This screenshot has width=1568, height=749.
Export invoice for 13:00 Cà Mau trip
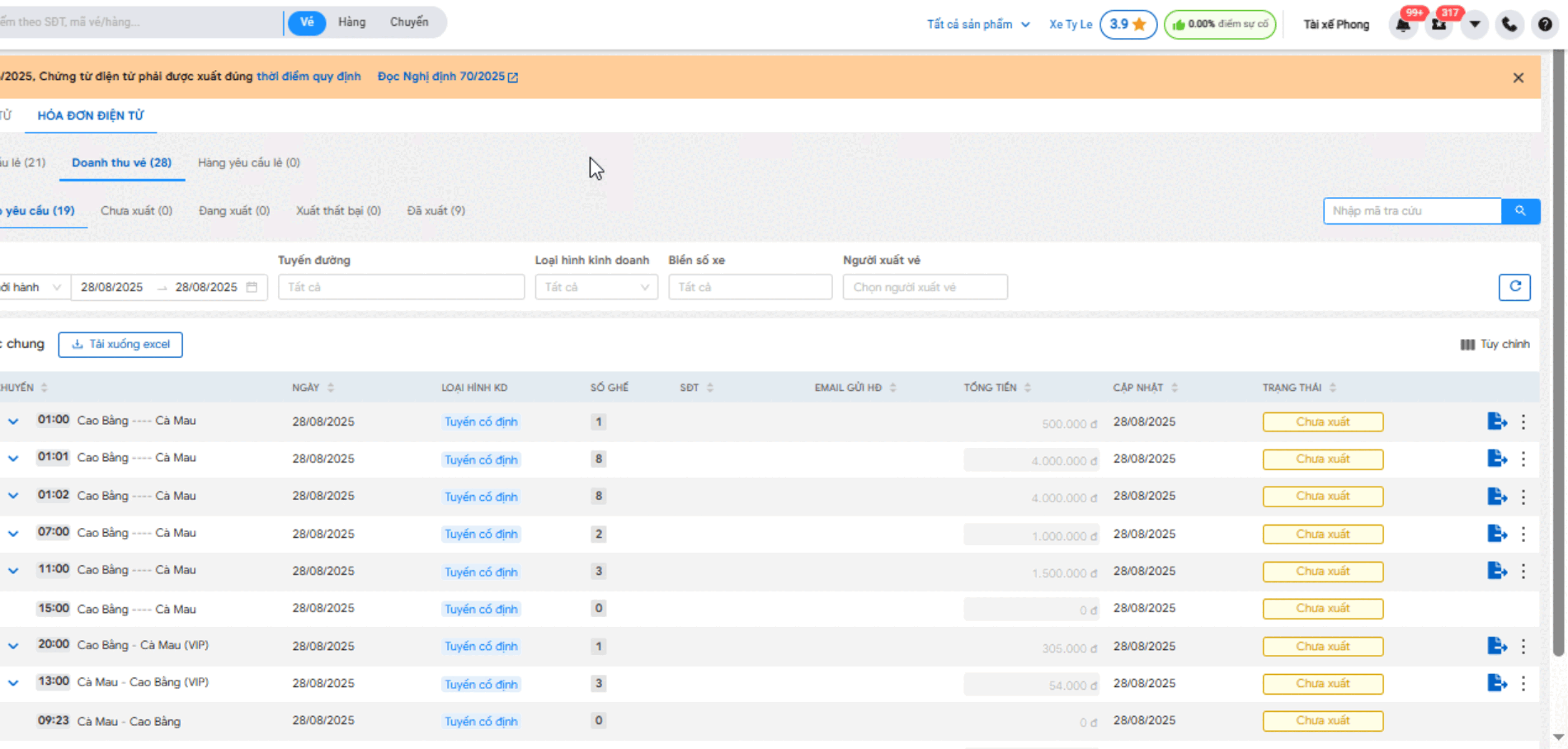pyautogui.click(x=1496, y=683)
